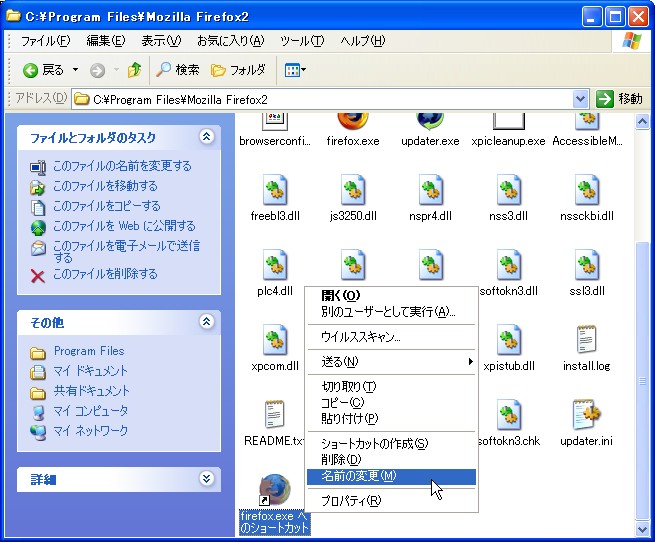Viewport: 655px width, 542px height.
Task: Go up one folder level icon
Action: click(x=134, y=70)
